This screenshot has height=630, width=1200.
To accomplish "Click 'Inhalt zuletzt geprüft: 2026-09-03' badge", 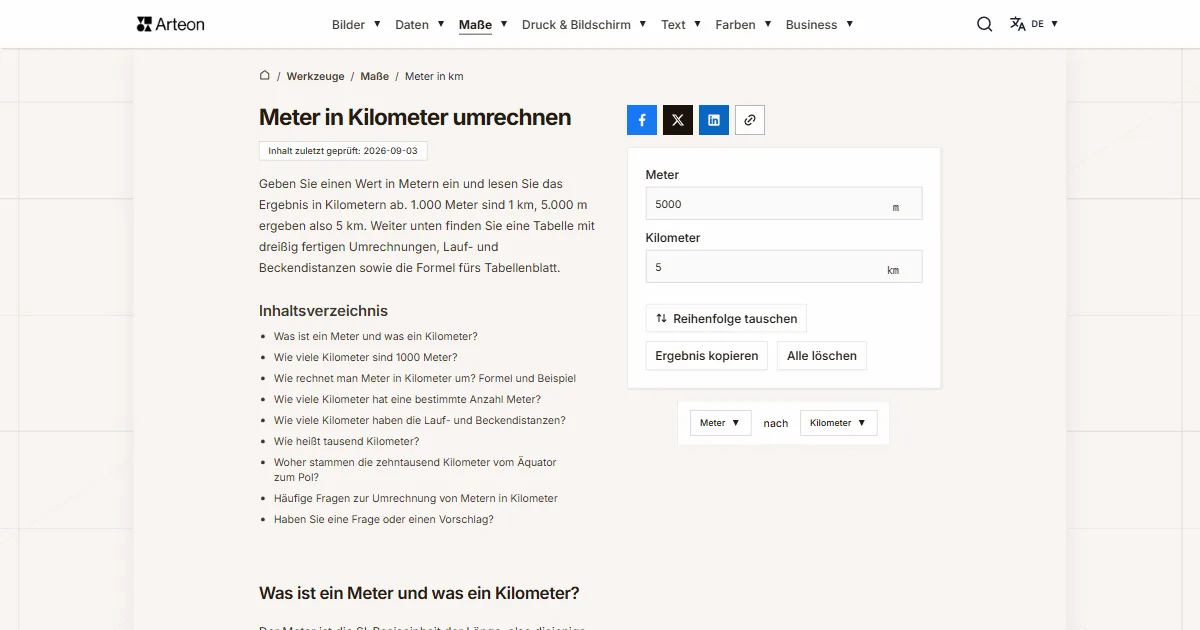I will 343,151.
